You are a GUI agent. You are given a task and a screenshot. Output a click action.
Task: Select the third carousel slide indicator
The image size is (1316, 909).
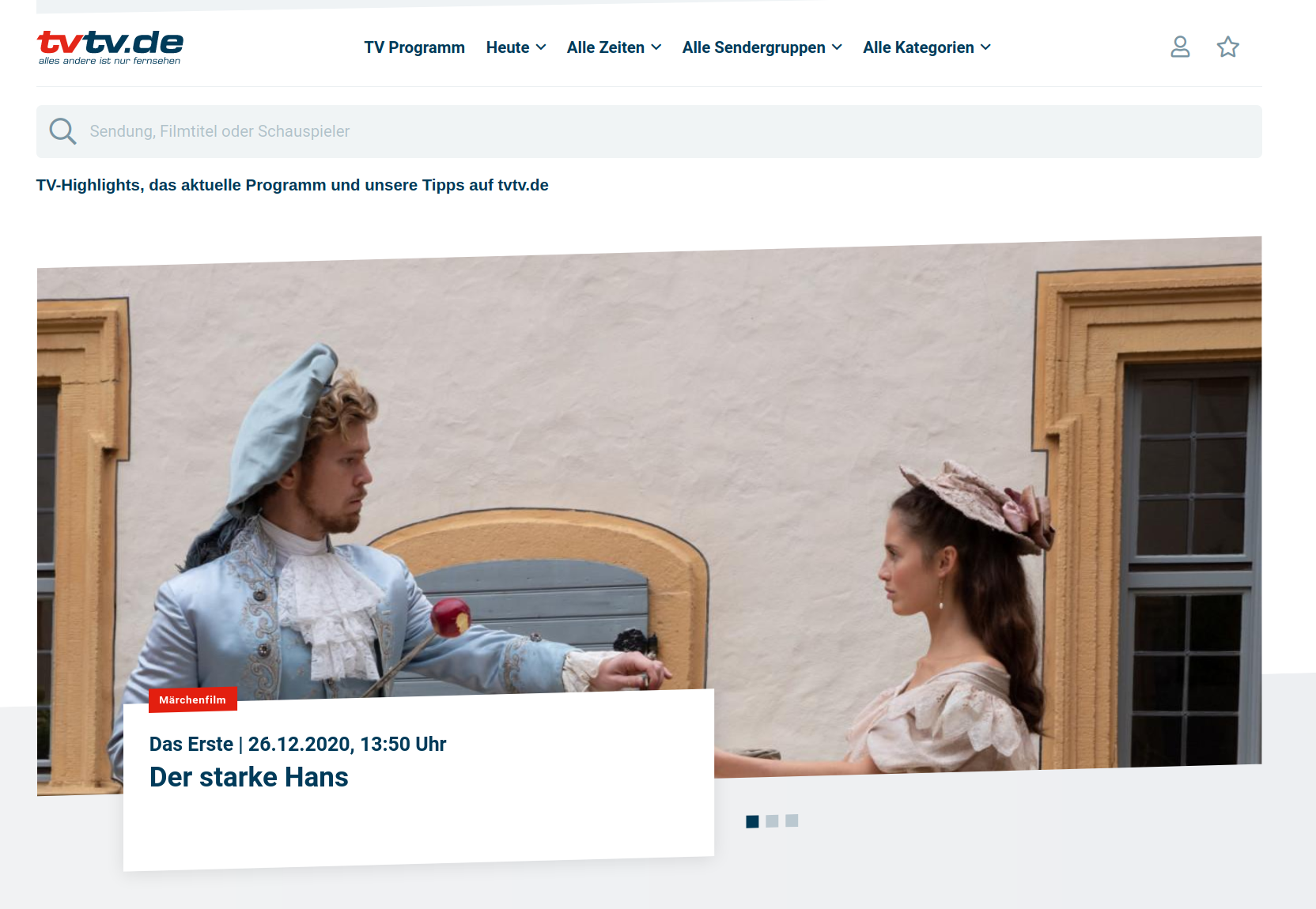792,820
